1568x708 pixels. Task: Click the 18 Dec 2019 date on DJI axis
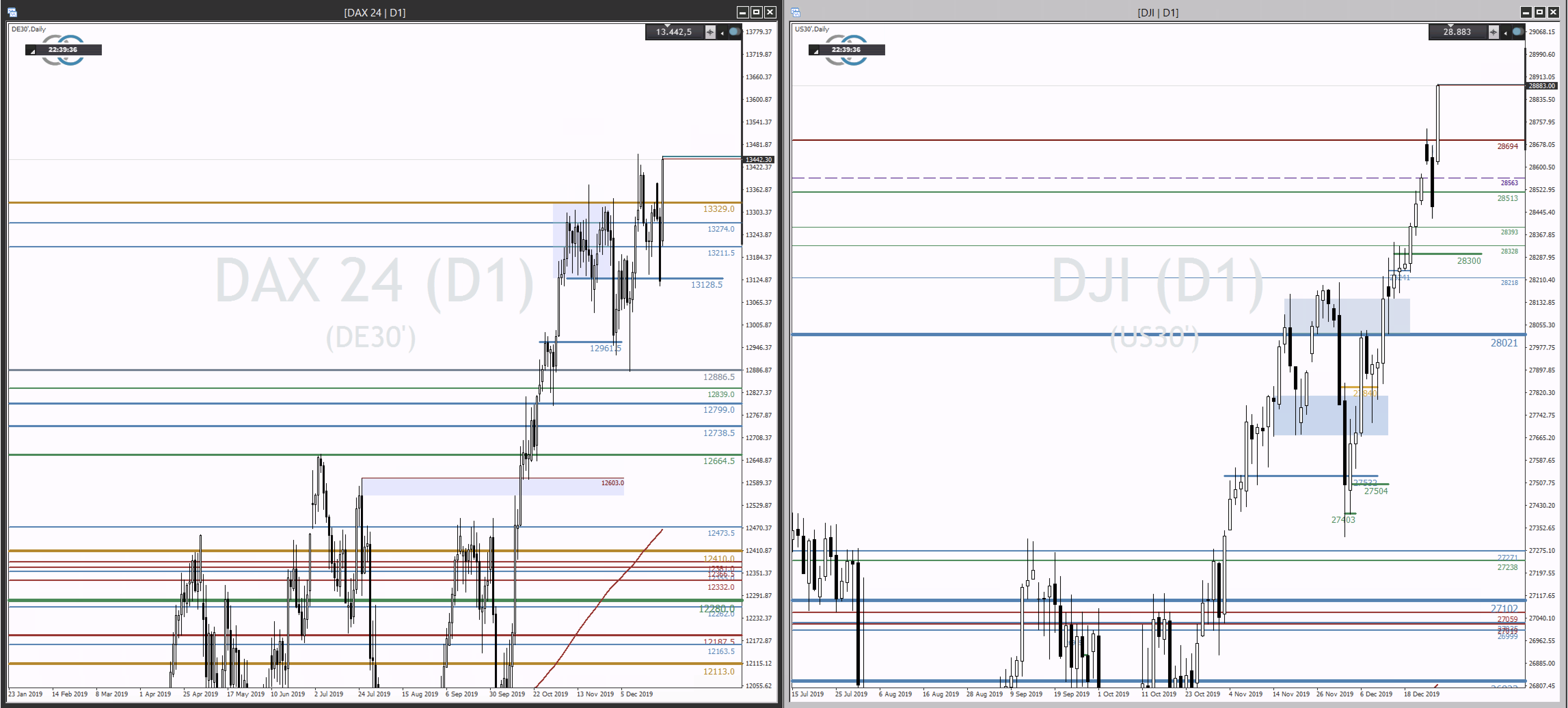(1421, 694)
